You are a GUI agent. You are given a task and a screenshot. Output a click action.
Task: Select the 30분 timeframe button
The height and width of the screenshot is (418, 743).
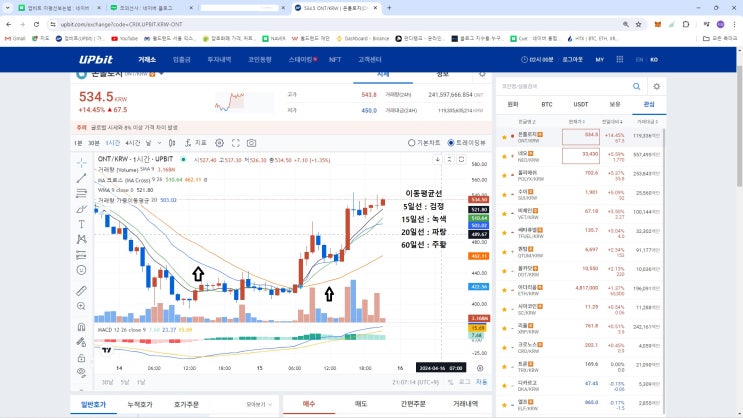pos(94,143)
